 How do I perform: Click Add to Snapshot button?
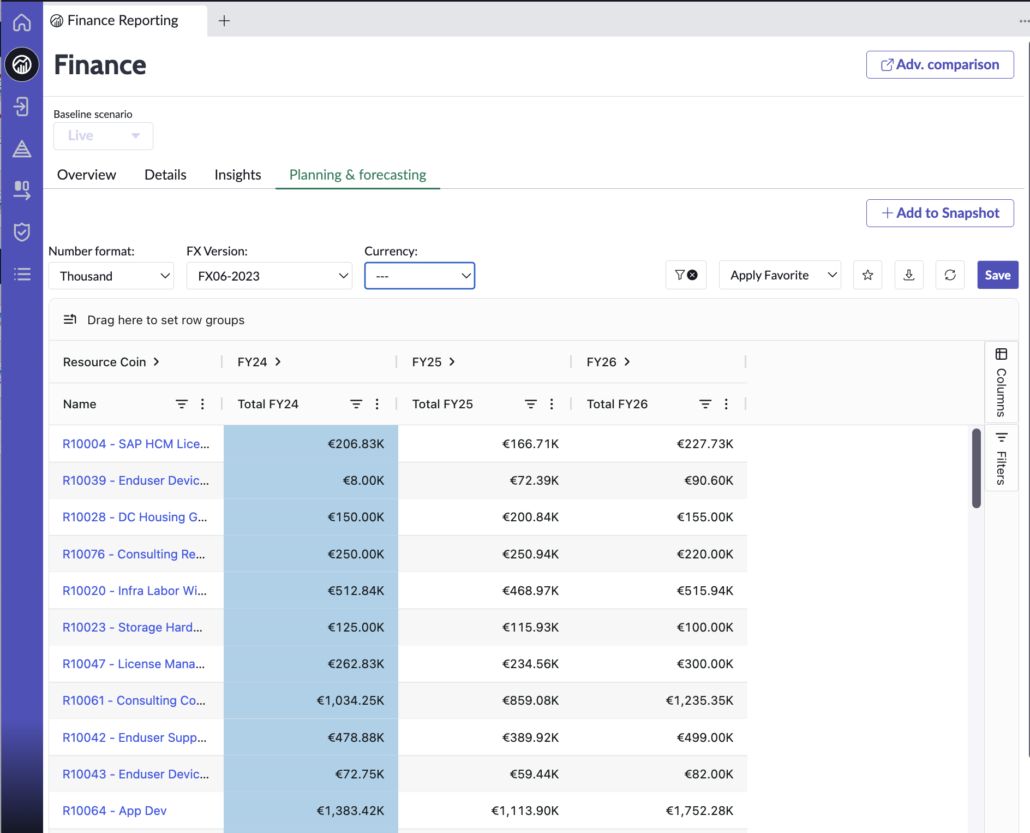pyautogui.click(x=940, y=213)
